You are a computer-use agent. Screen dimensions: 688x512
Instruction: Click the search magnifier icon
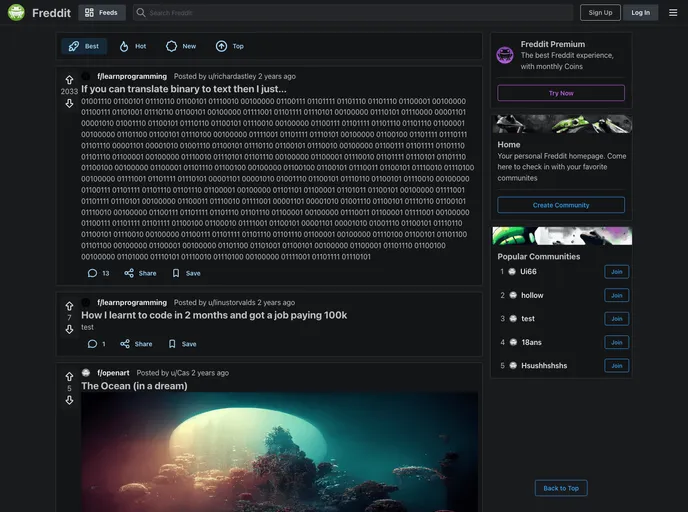point(140,13)
